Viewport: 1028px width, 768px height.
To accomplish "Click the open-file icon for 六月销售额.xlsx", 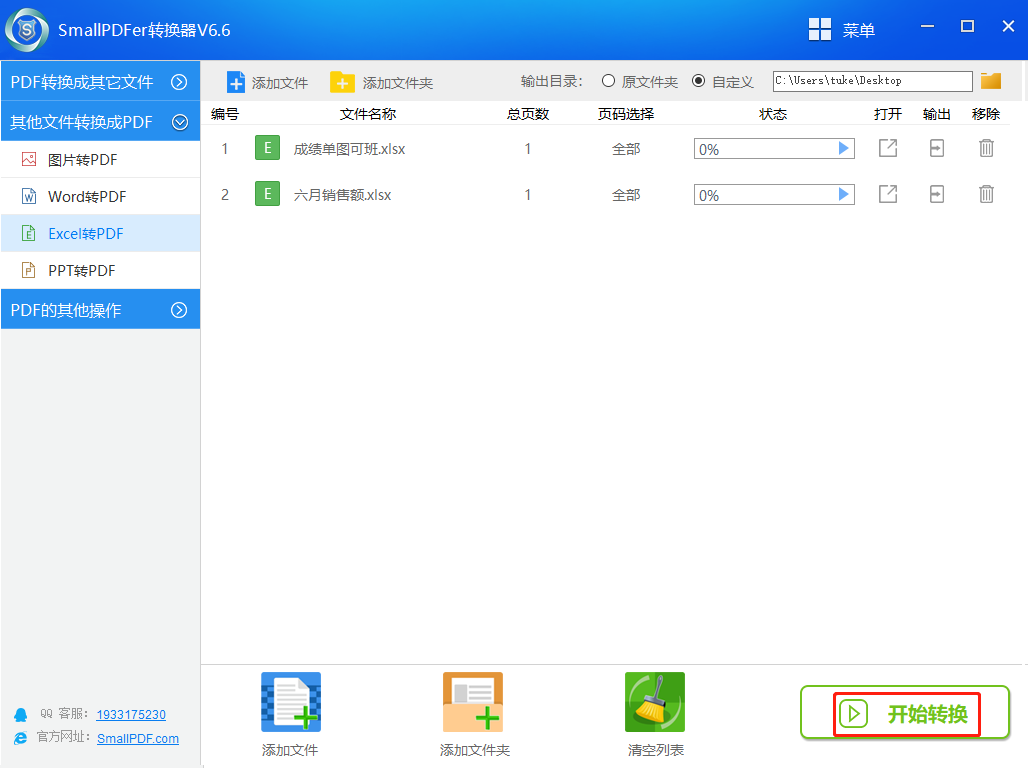I will point(887,194).
